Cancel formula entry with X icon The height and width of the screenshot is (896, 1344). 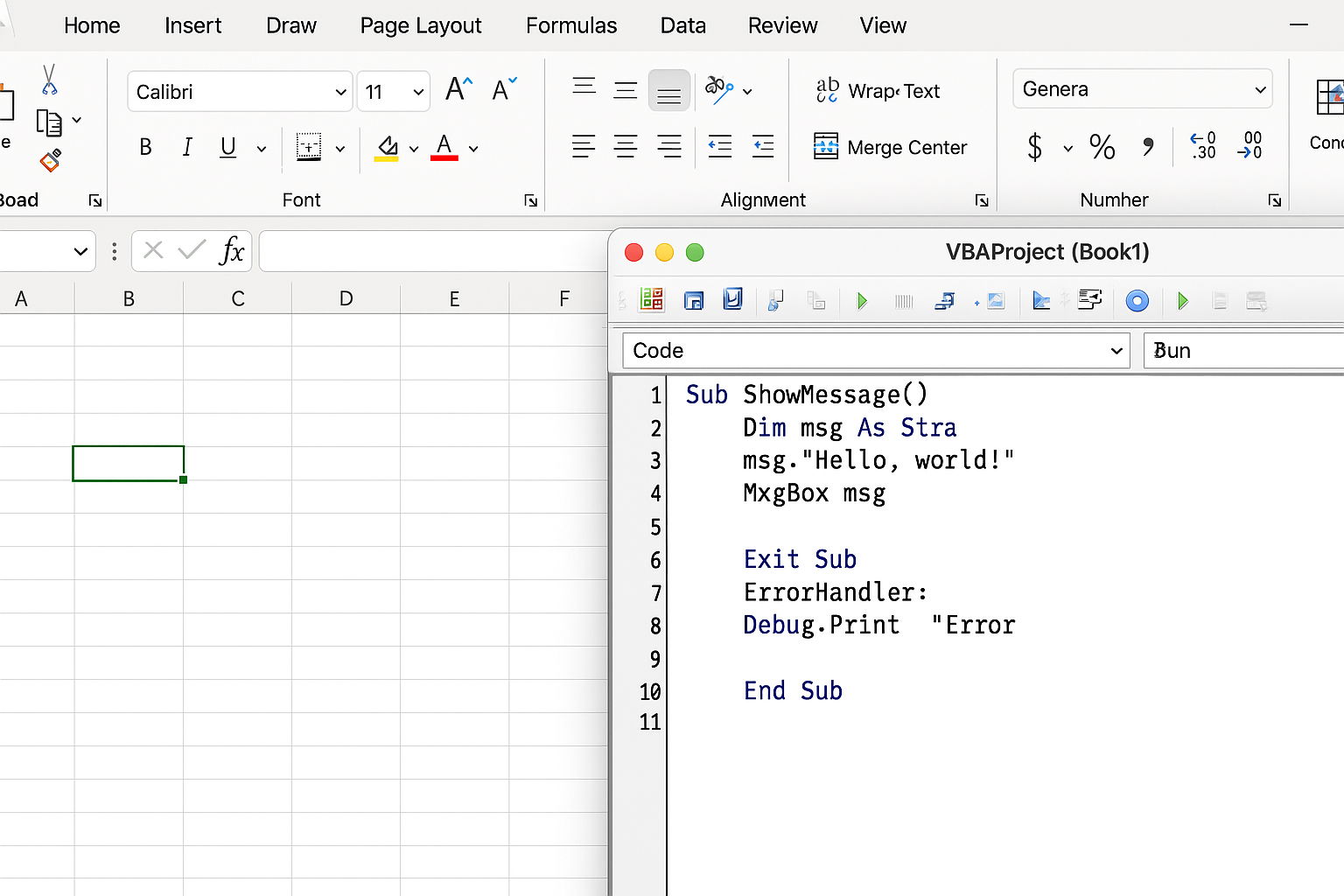click(x=153, y=251)
